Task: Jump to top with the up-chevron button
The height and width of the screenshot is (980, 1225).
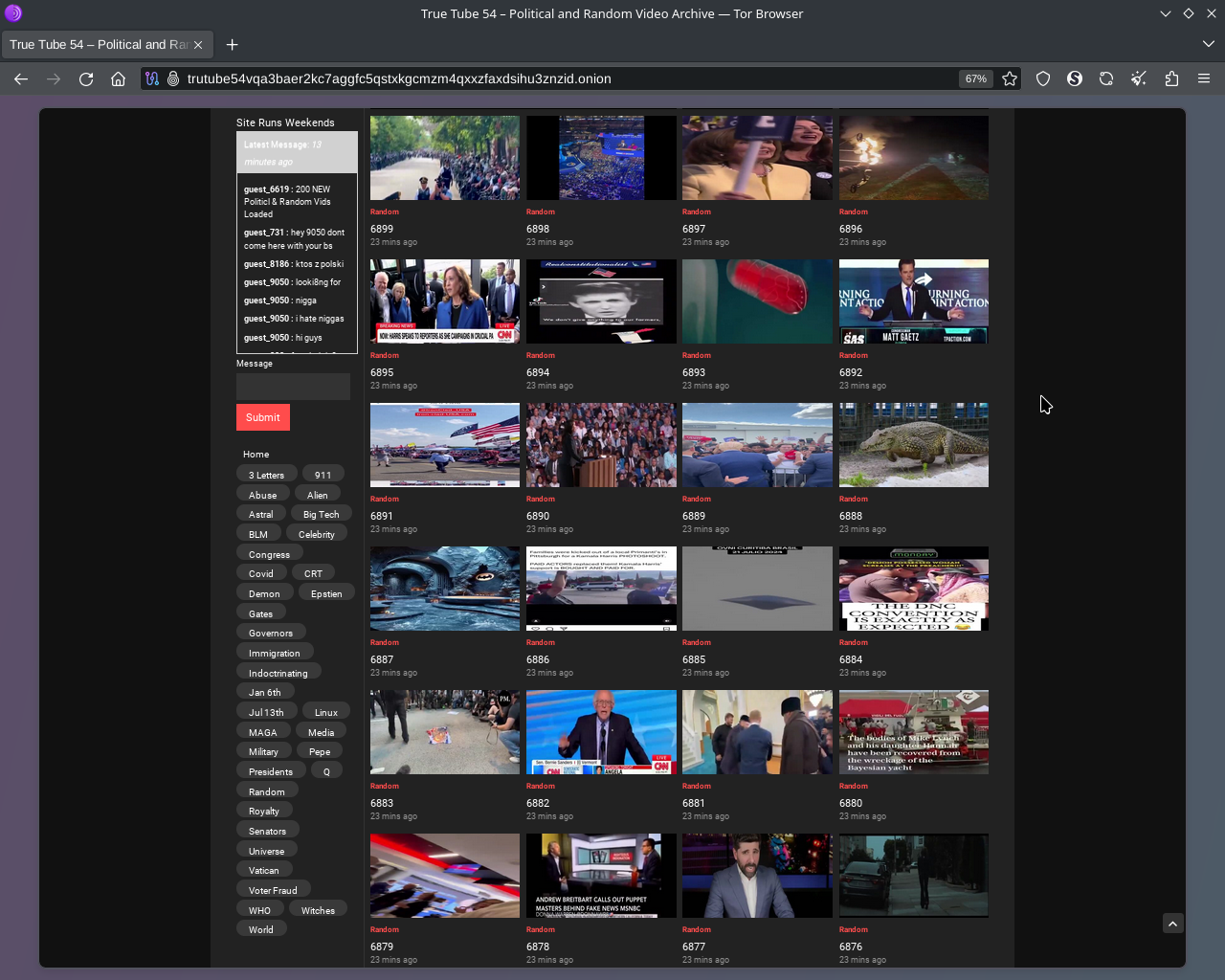Action: click(1173, 923)
